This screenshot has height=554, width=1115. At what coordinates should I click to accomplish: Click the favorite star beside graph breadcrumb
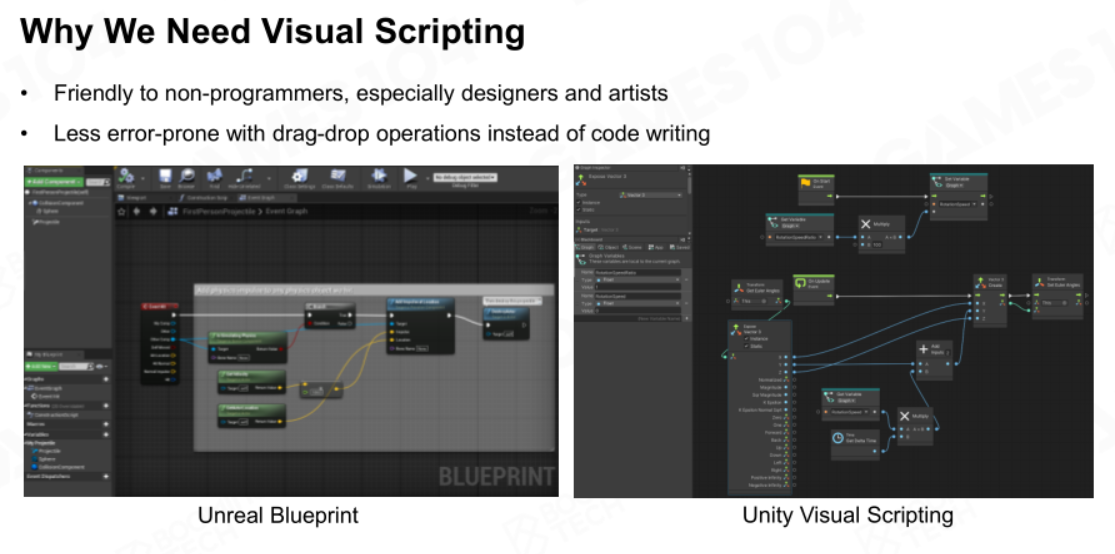[x=122, y=211]
